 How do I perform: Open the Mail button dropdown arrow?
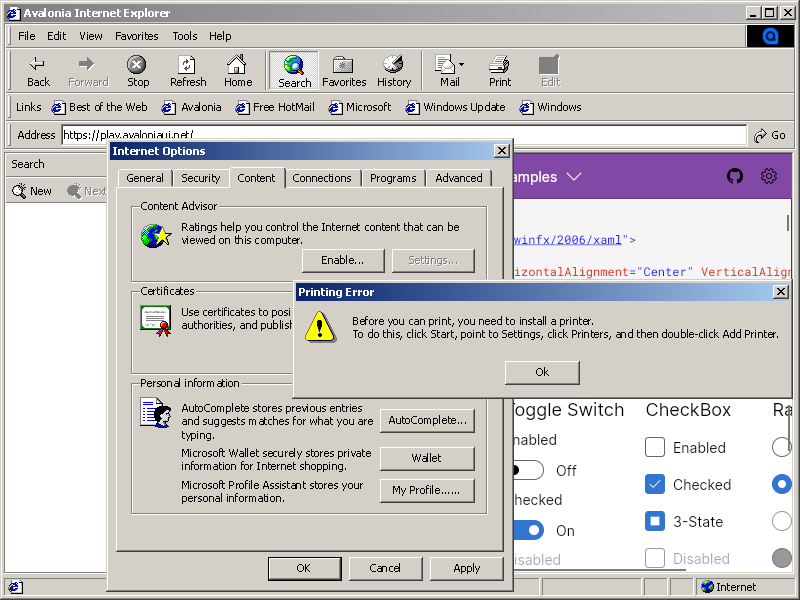pos(461,64)
